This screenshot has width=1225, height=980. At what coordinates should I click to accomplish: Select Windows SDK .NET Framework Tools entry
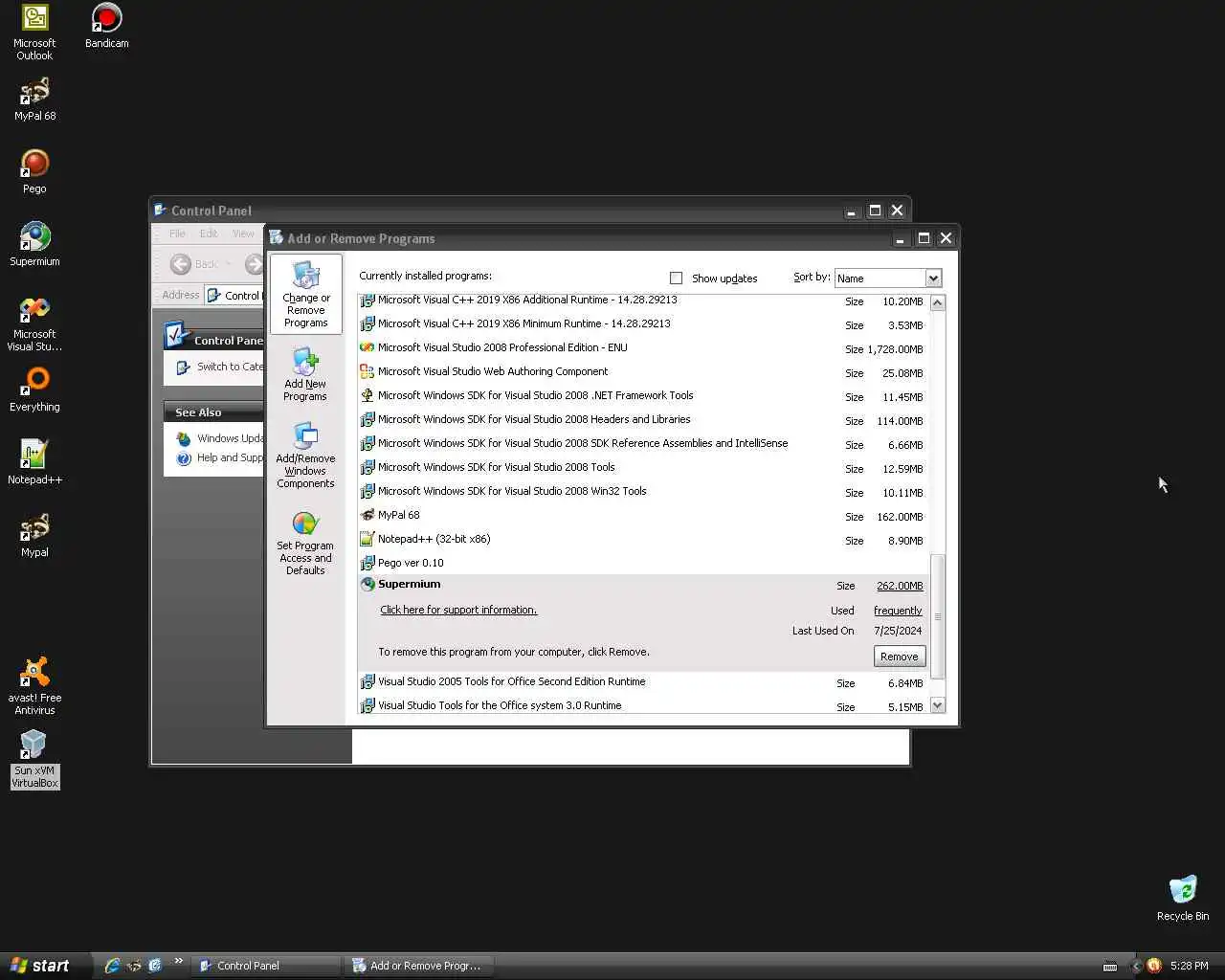641,395
